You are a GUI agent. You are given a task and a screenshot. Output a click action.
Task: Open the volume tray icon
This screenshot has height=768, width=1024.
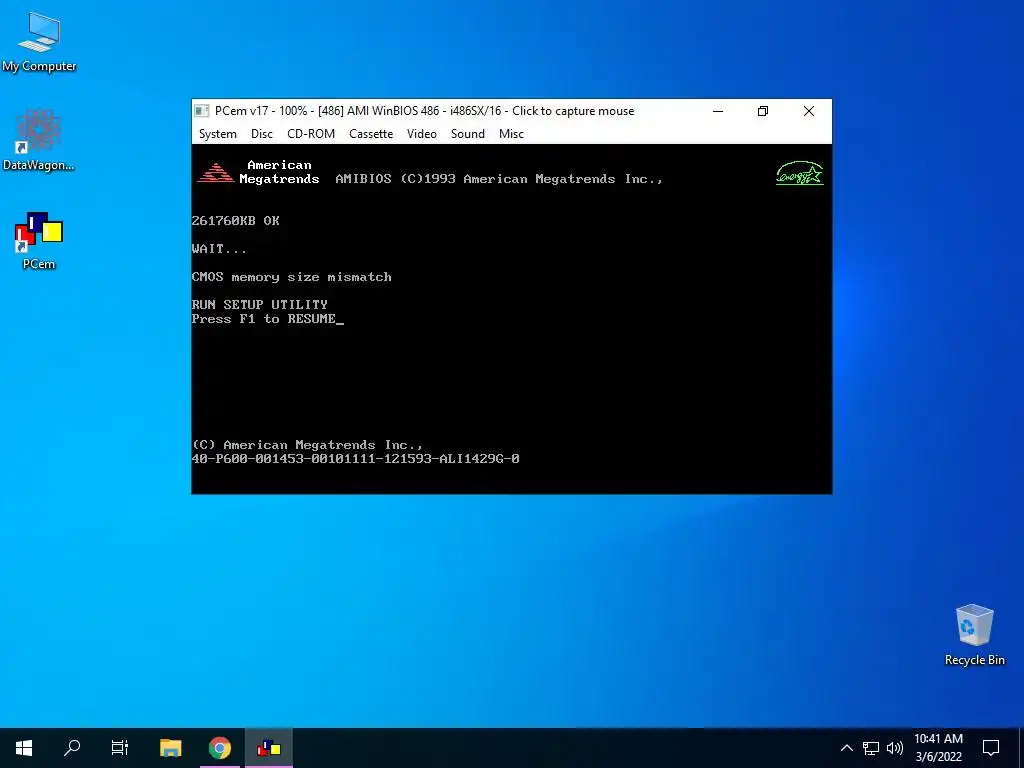(895, 748)
